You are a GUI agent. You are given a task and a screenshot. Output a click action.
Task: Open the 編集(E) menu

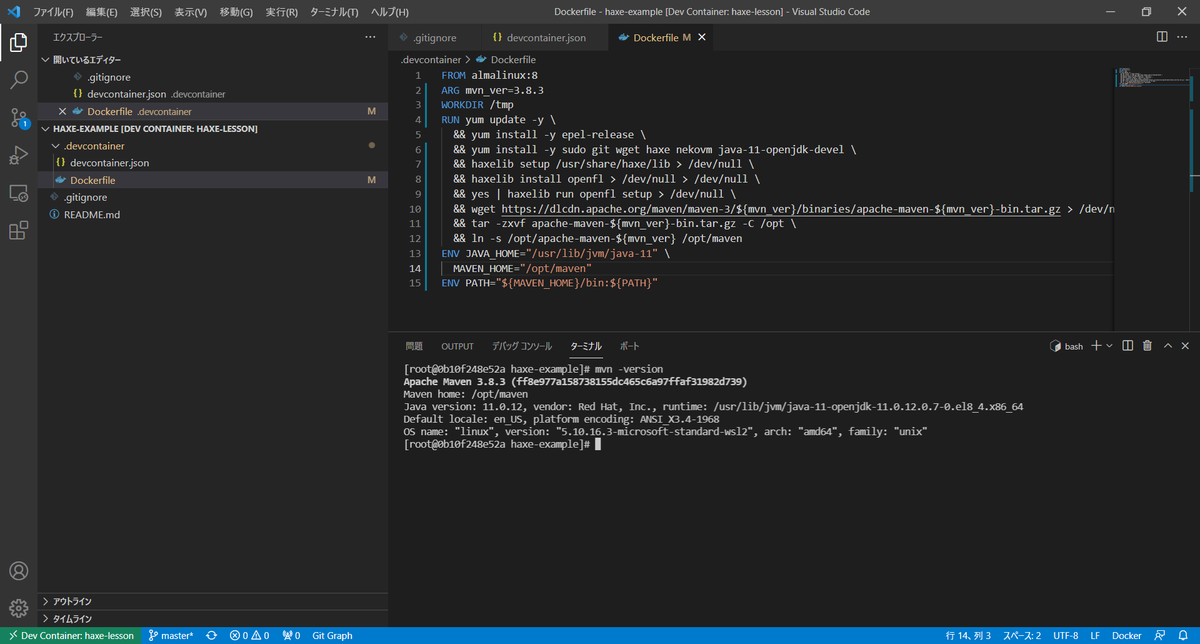(101, 12)
